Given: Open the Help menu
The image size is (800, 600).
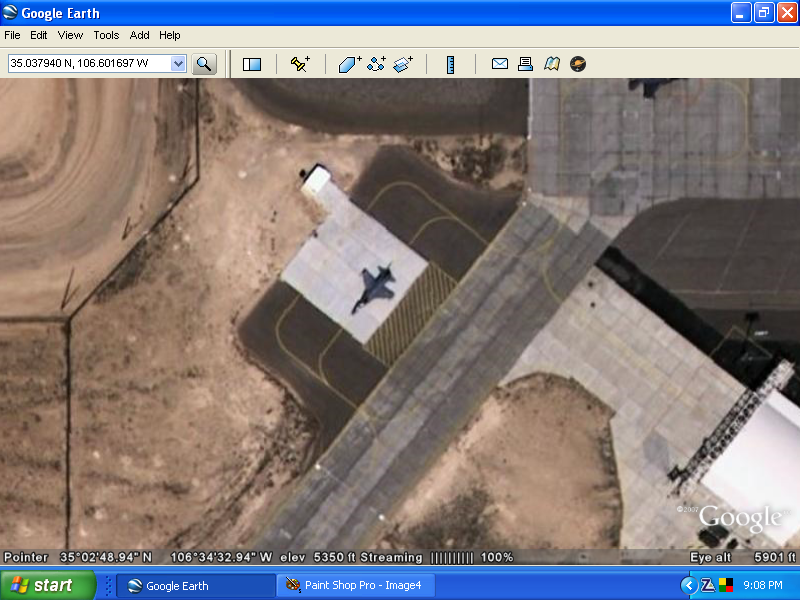Looking at the screenshot, I should point(169,35).
